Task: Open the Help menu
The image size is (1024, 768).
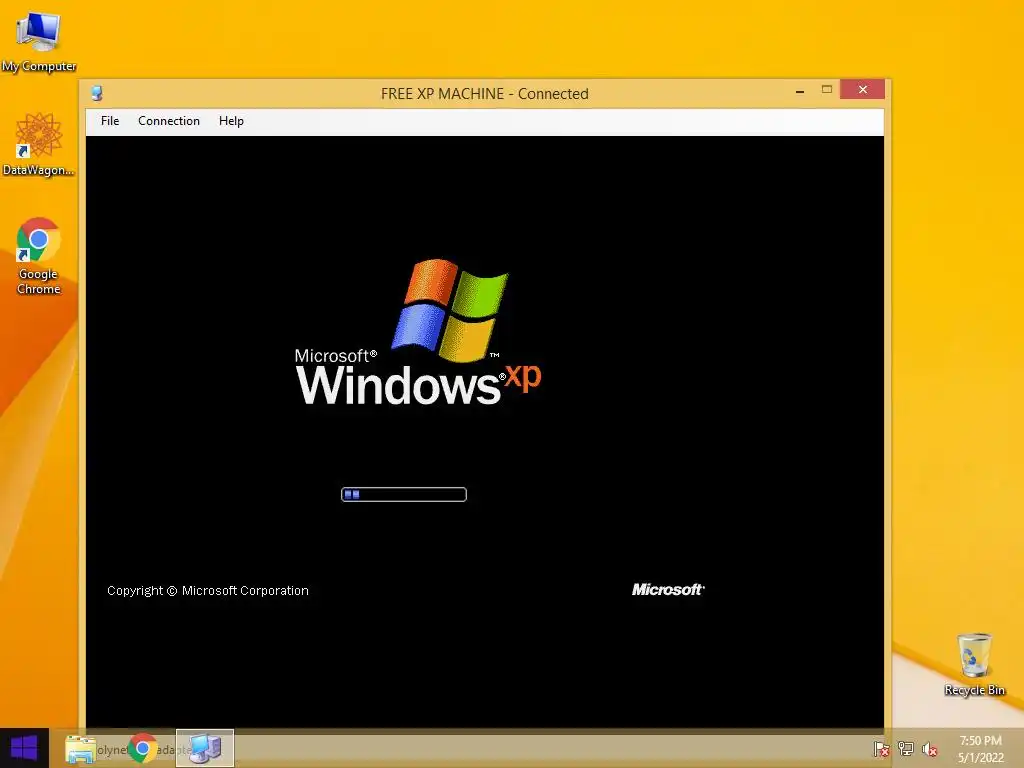Action: tap(231, 121)
